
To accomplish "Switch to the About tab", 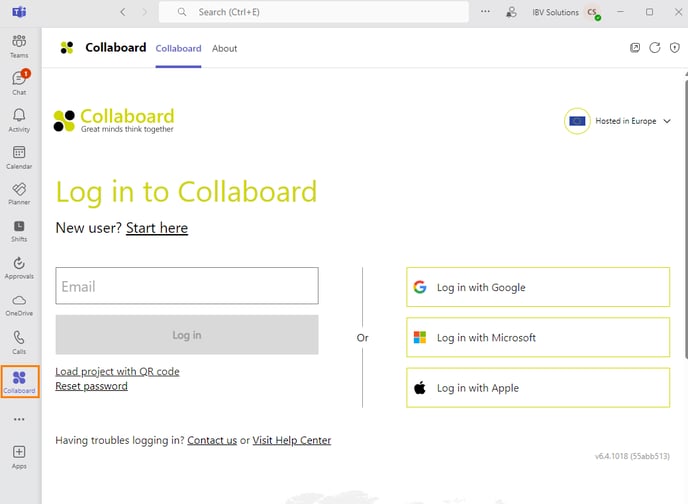I will [224, 49].
